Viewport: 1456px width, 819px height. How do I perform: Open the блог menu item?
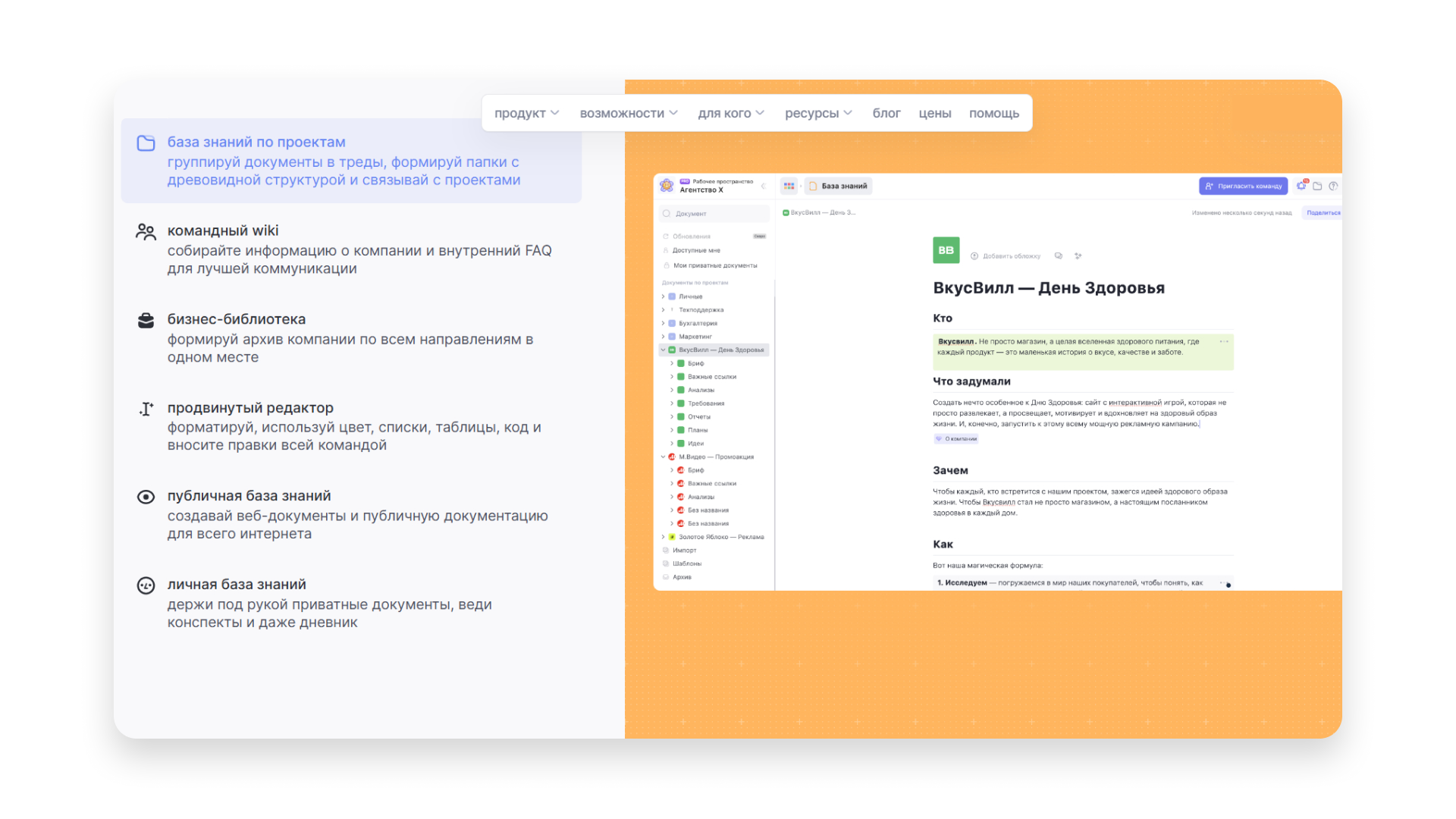pos(886,113)
